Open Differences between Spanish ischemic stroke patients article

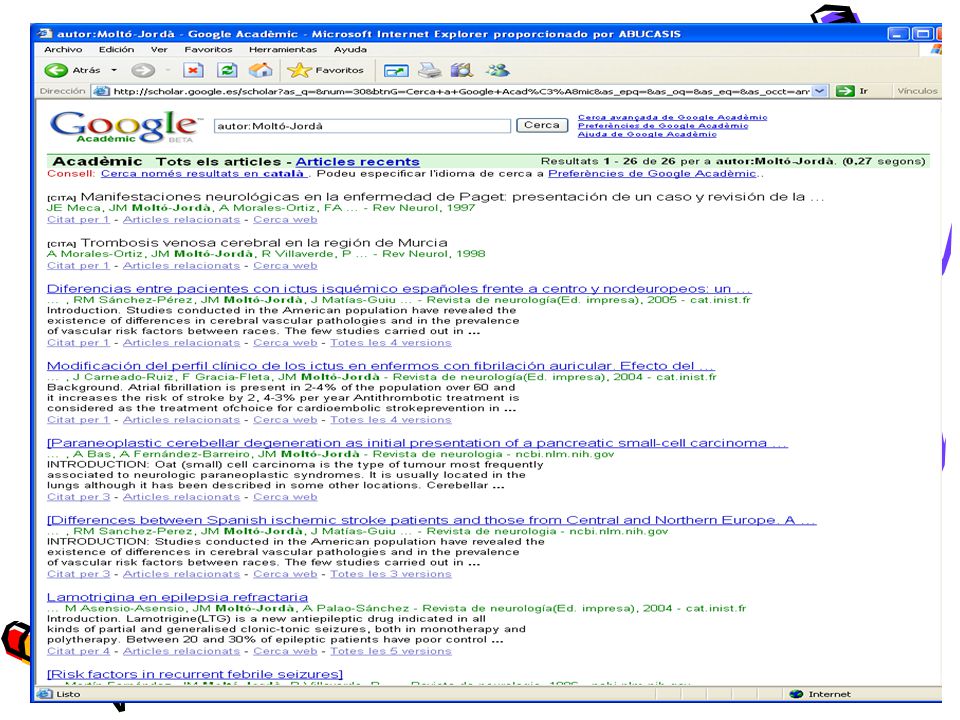[x=432, y=520]
